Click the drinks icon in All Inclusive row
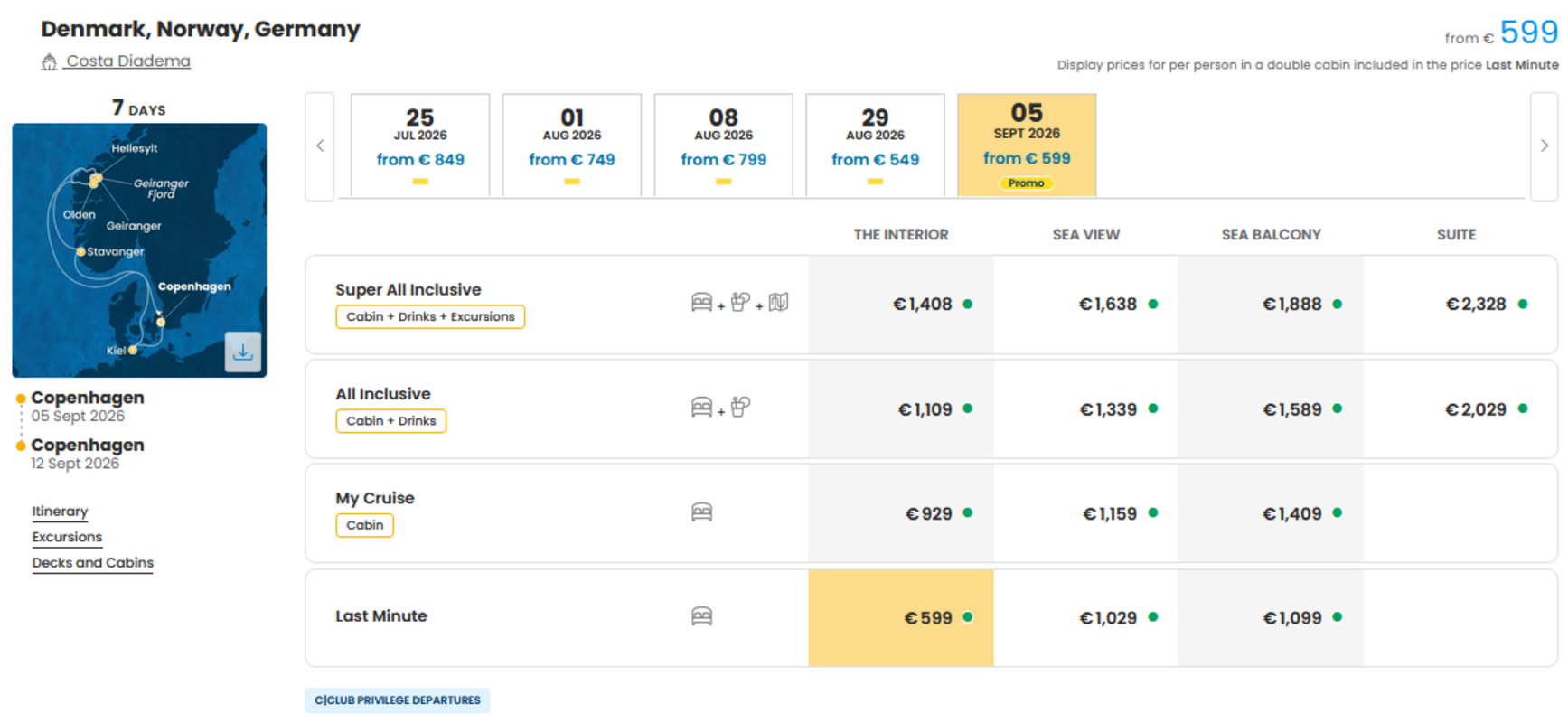Viewport: 1568px width, 723px height. click(x=740, y=407)
